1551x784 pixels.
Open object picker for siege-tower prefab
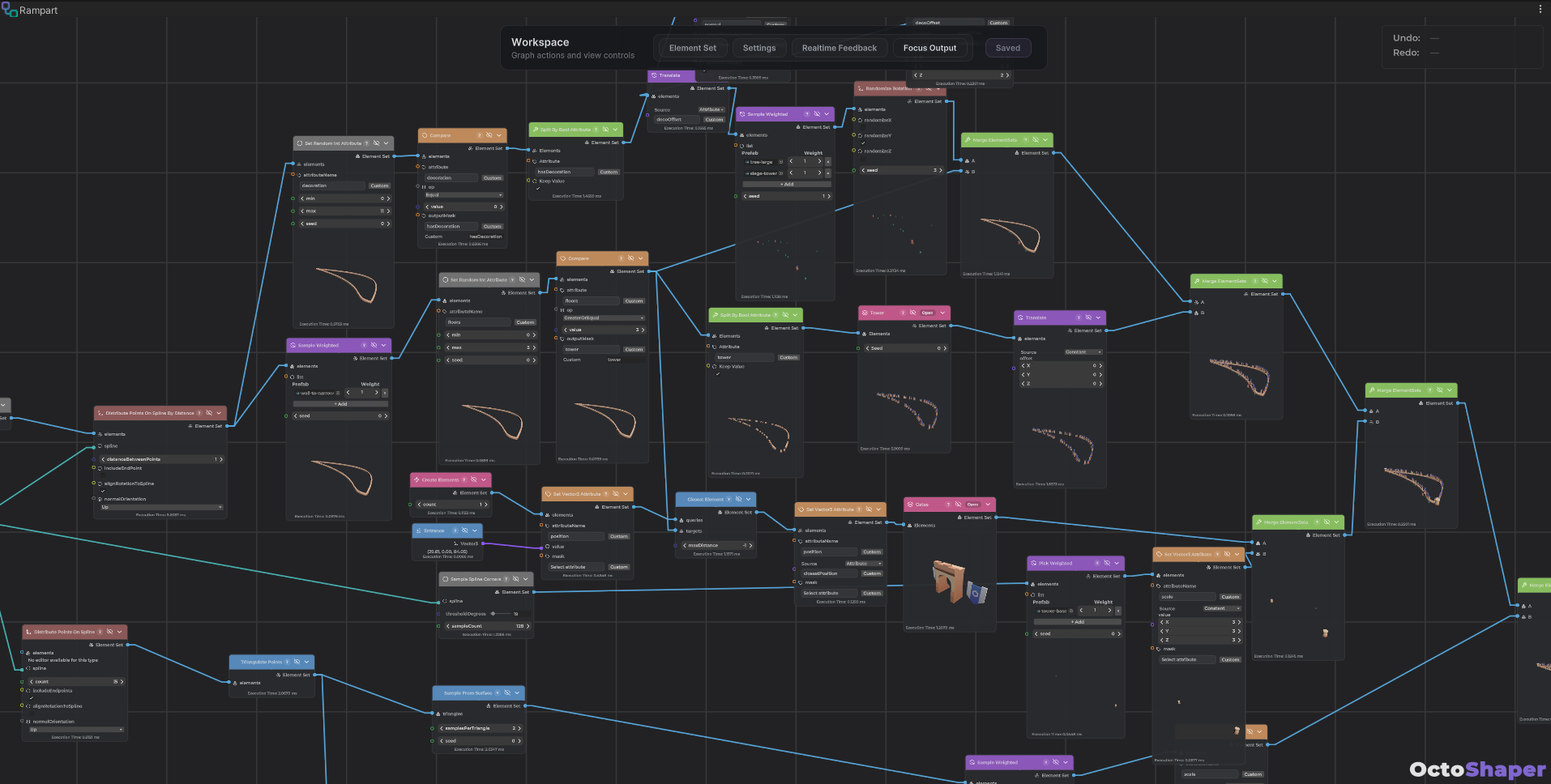point(781,173)
